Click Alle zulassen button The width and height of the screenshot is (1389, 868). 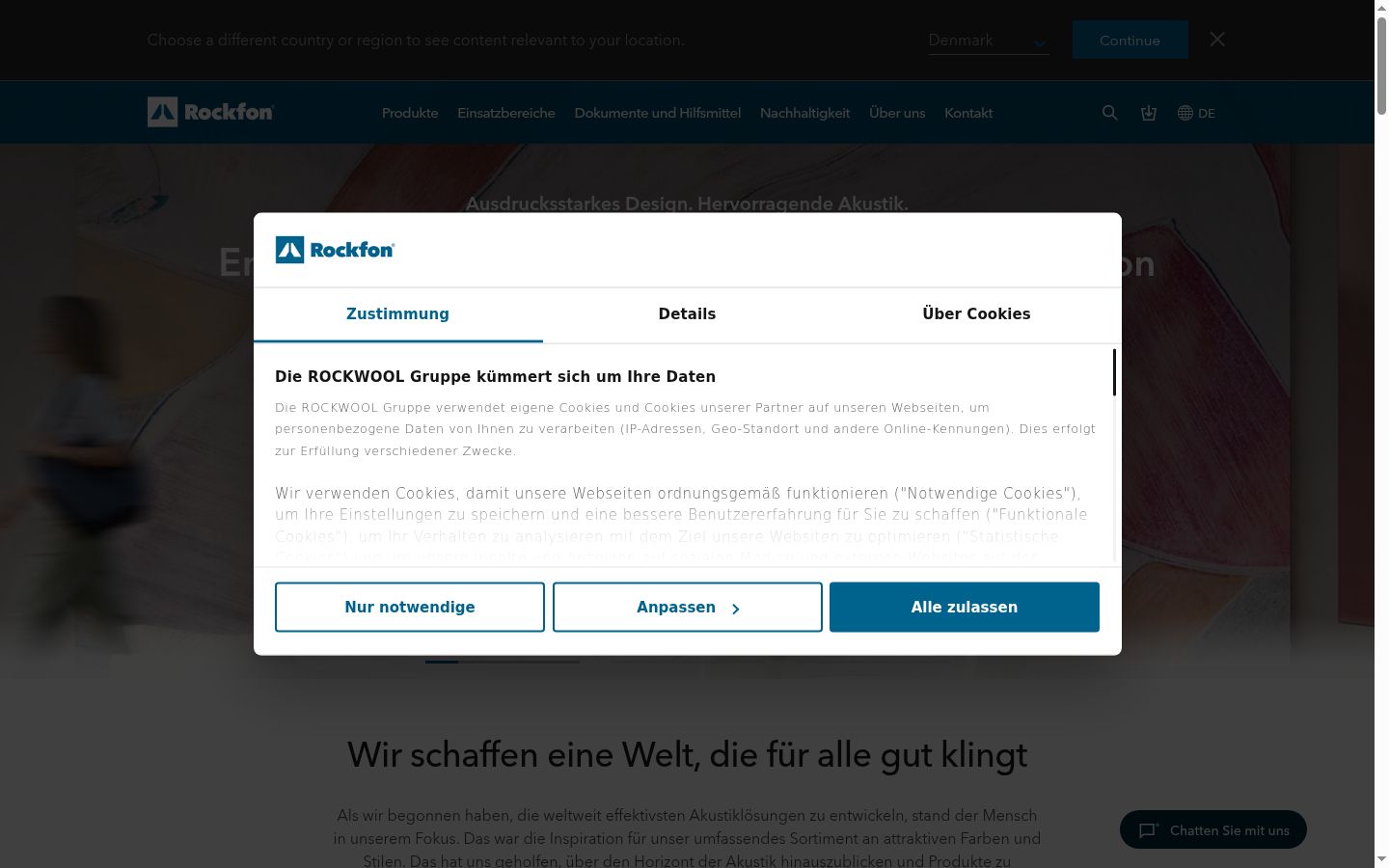[965, 607]
